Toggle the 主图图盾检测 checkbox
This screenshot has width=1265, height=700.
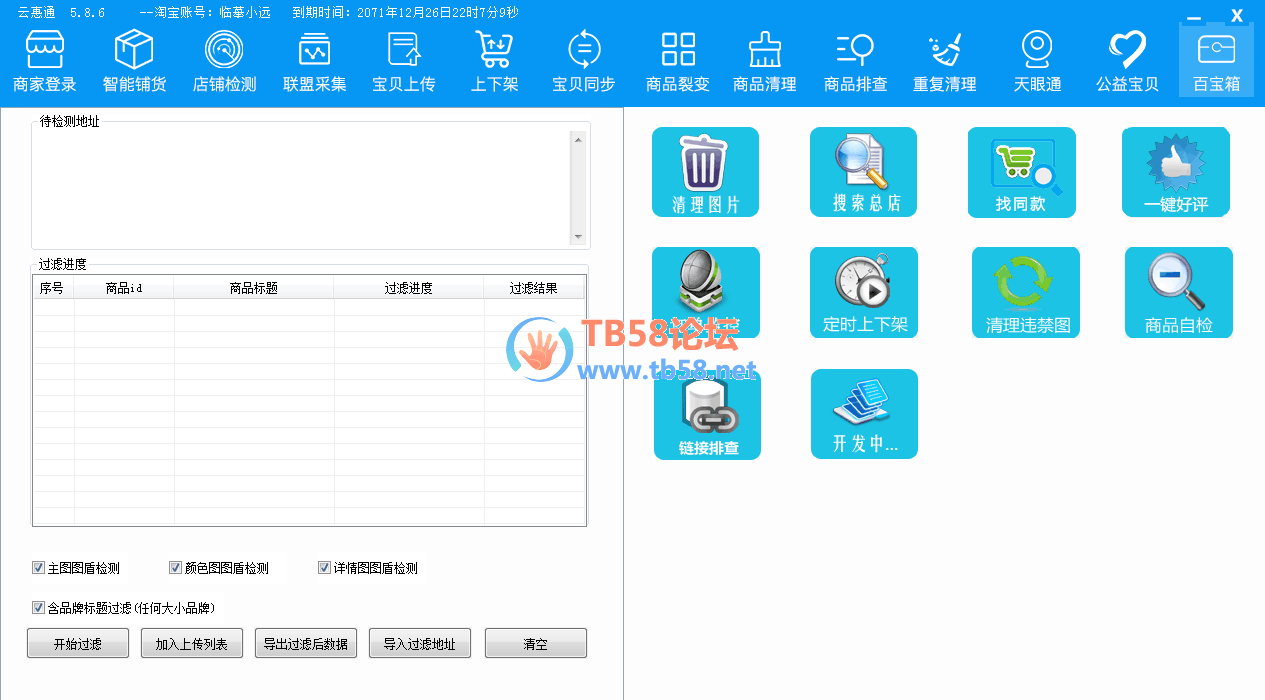coord(38,568)
